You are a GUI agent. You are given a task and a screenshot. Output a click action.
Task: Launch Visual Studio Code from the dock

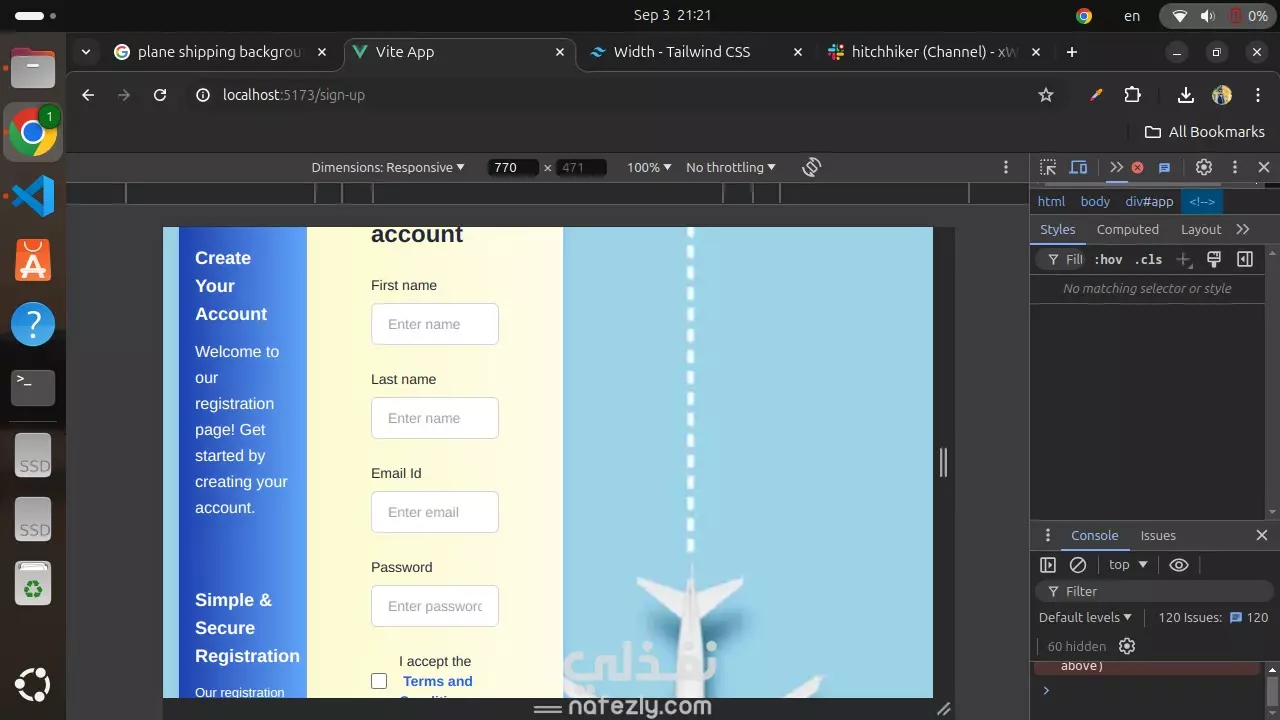coord(33,195)
